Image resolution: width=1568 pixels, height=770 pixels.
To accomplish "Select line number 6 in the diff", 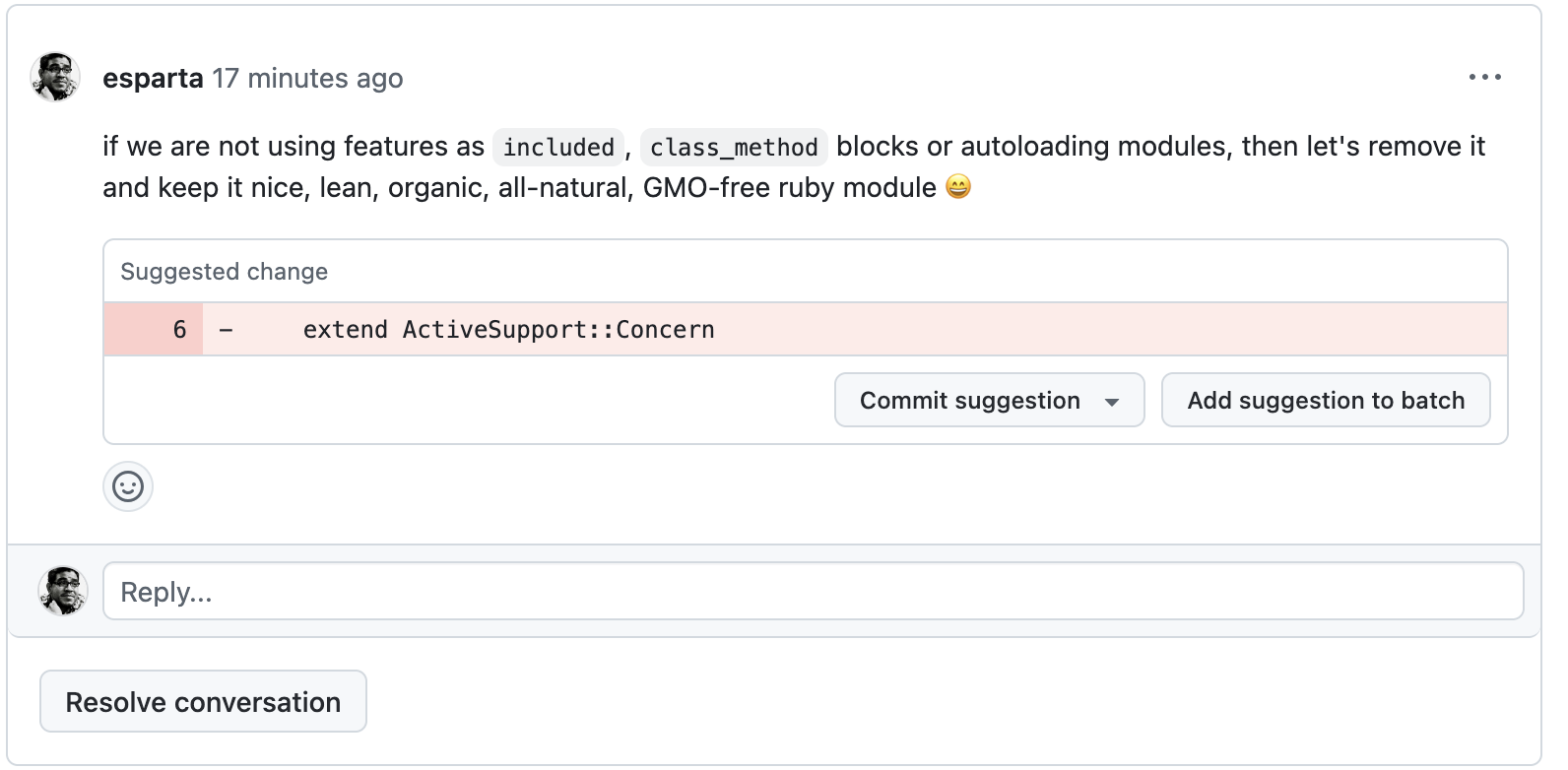I will pos(179,330).
